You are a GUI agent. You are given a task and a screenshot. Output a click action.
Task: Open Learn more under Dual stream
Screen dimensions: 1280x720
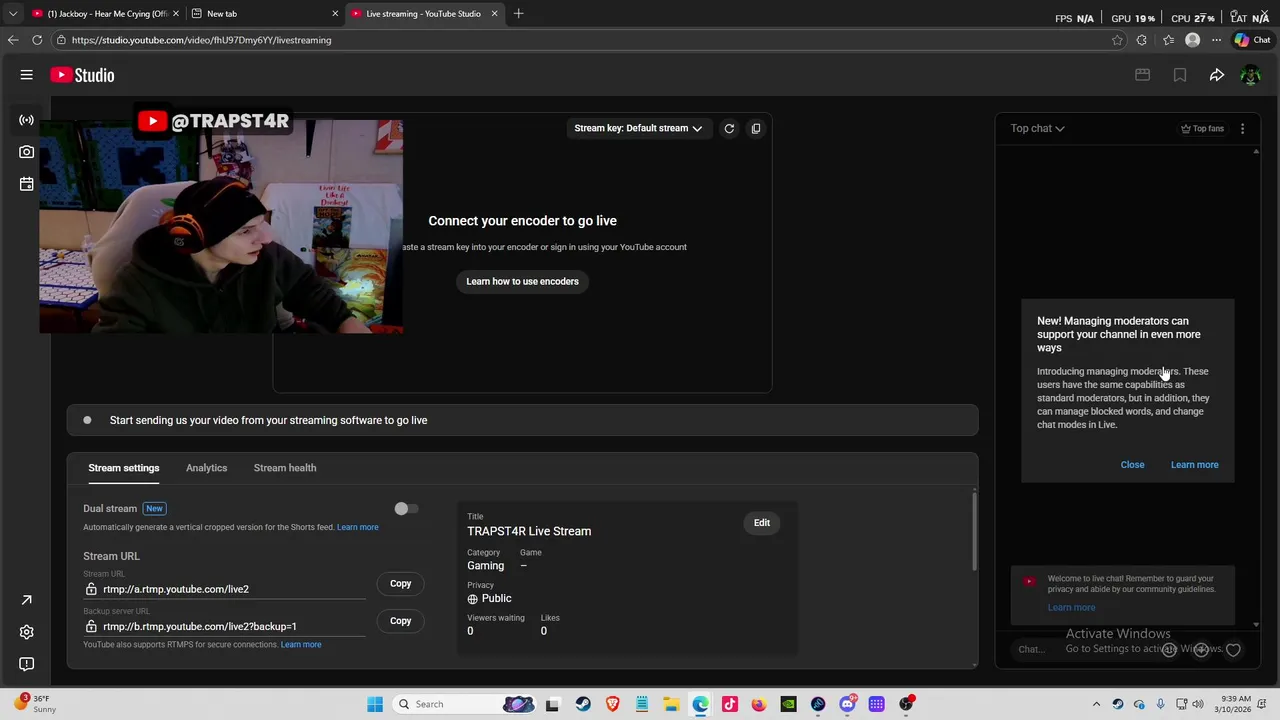tap(358, 527)
